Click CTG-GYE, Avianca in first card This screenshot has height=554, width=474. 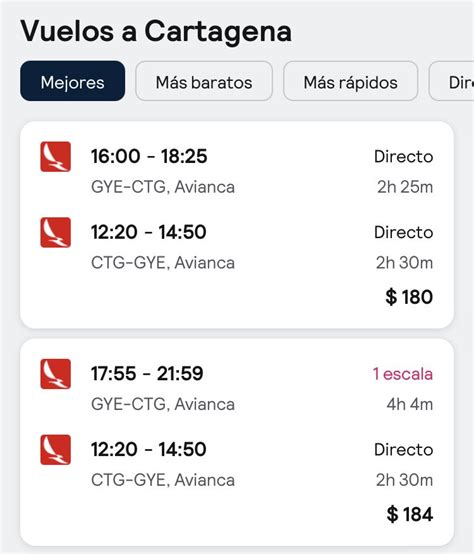click(x=163, y=263)
